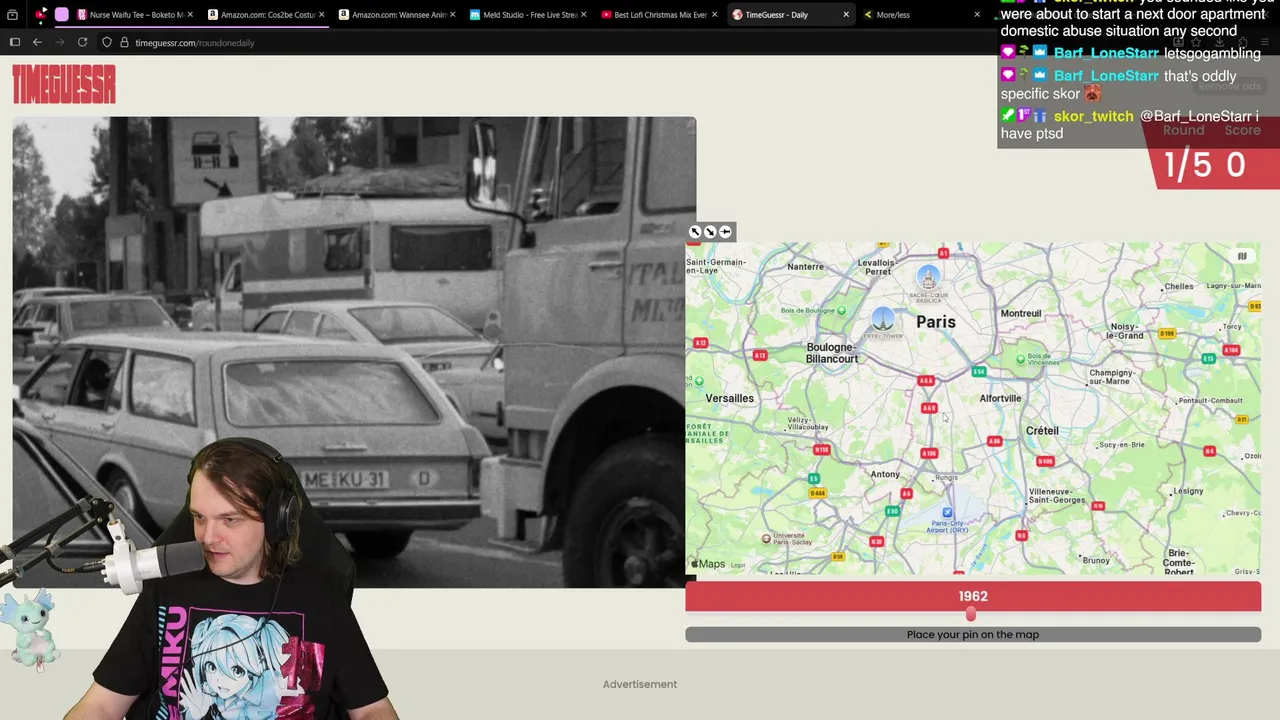Reload the TimeGuessr page
Viewport: 1280px width, 720px height.
[x=82, y=42]
